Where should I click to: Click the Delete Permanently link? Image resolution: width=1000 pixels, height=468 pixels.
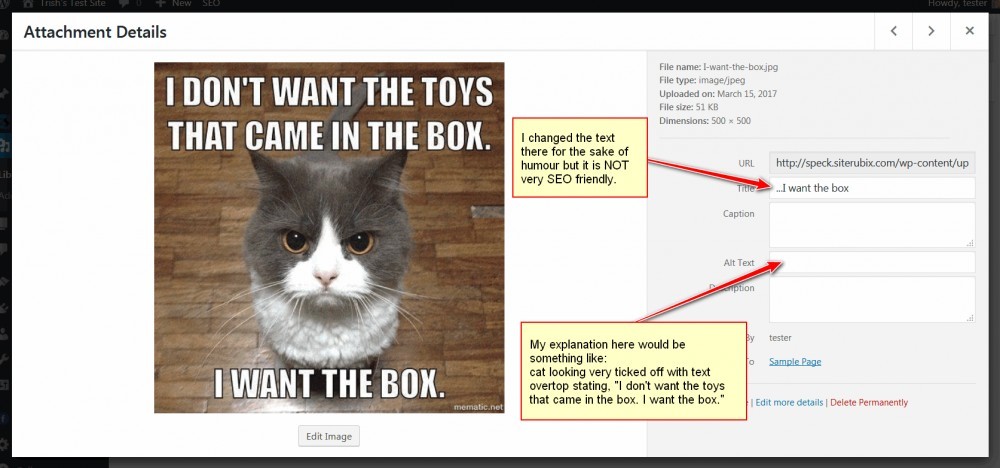pos(869,402)
